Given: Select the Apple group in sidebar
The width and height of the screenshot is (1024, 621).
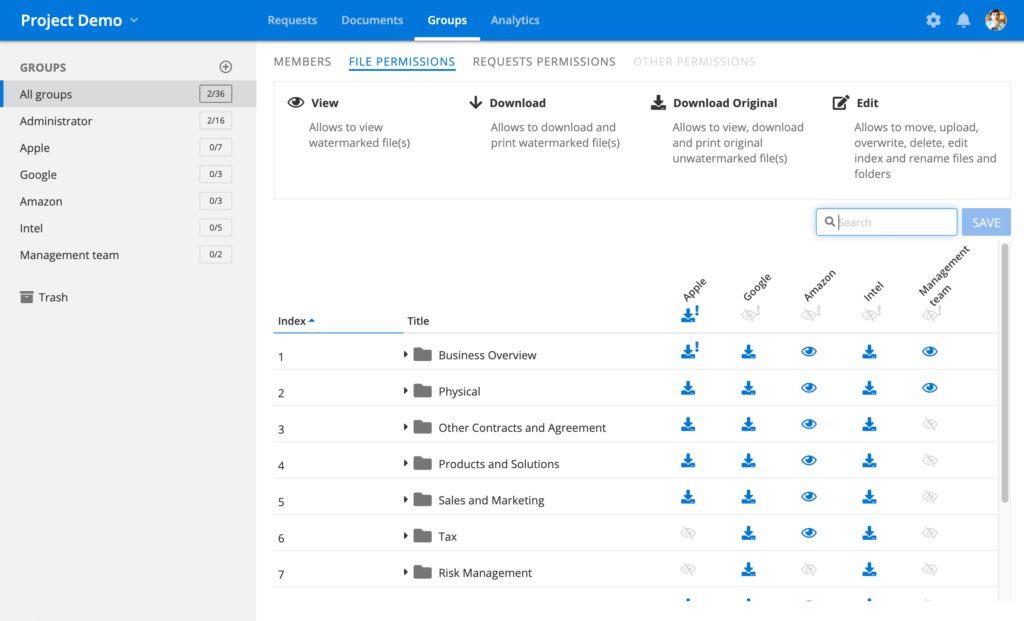Looking at the screenshot, I should click(x=128, y=148).
